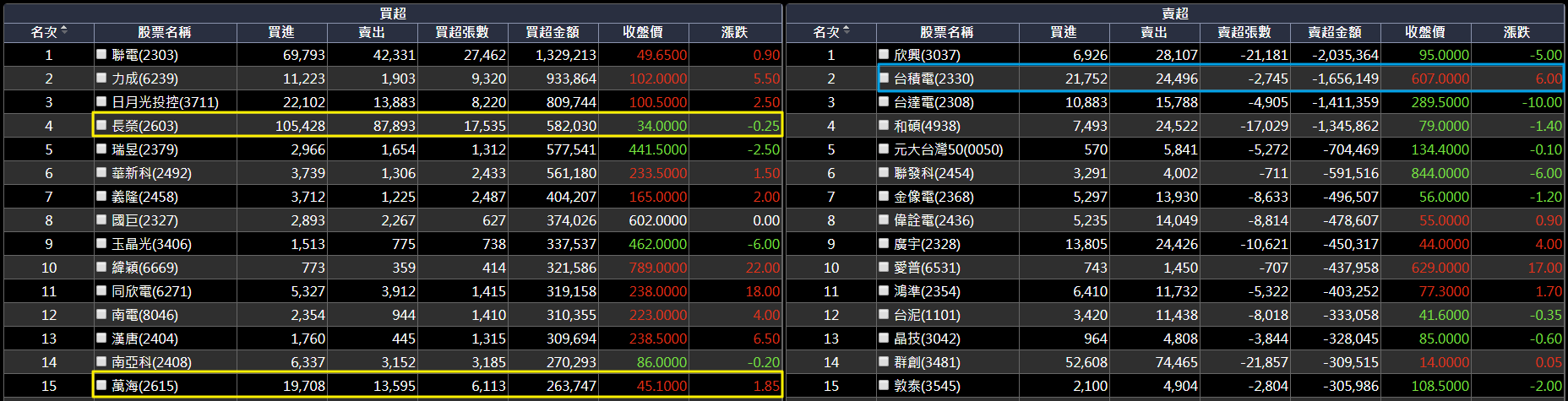Click 股票名稱 header in 買超 table

click(165, 32)
